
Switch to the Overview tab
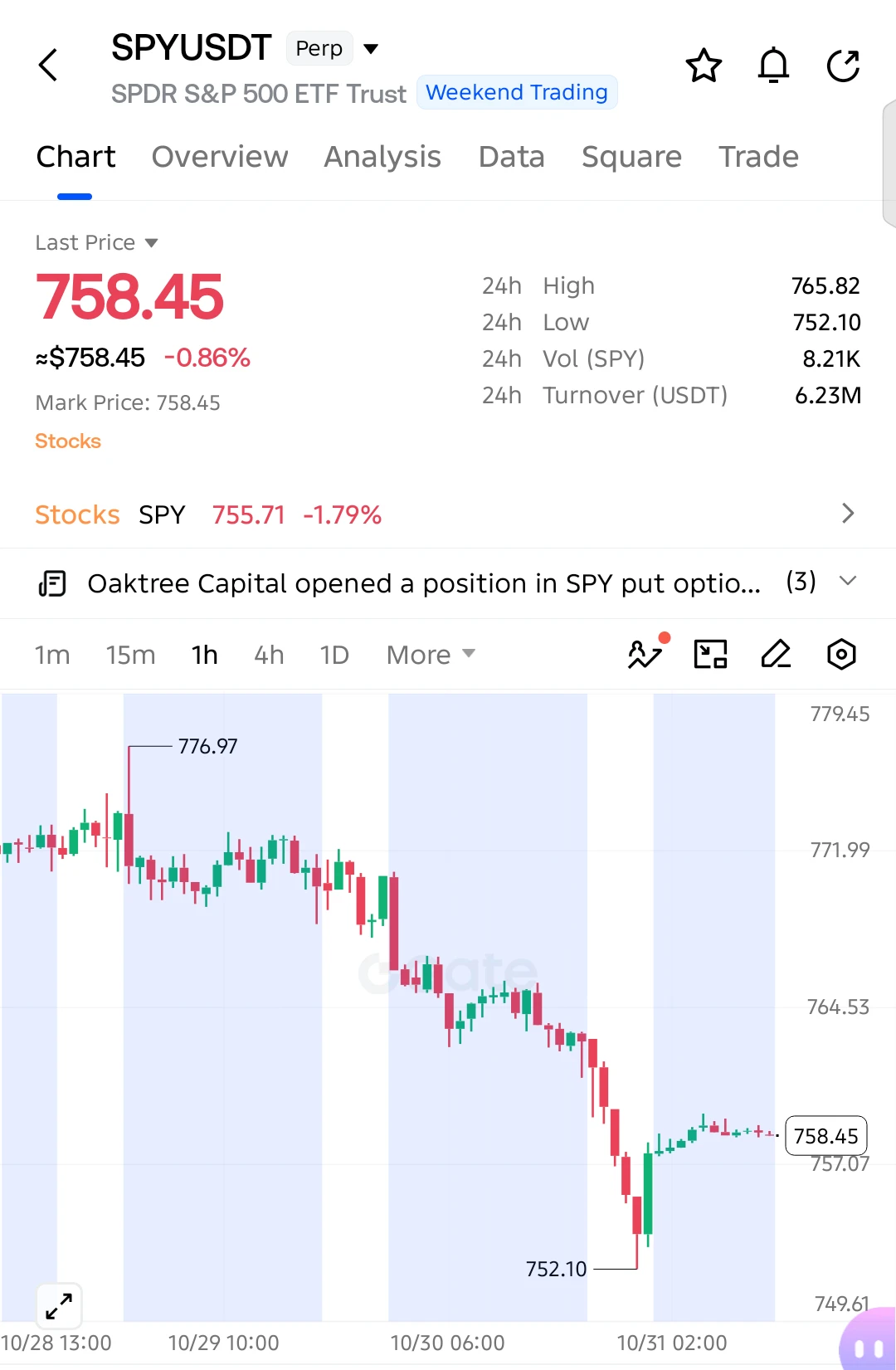pyautogui.click(x=220, y=157)
